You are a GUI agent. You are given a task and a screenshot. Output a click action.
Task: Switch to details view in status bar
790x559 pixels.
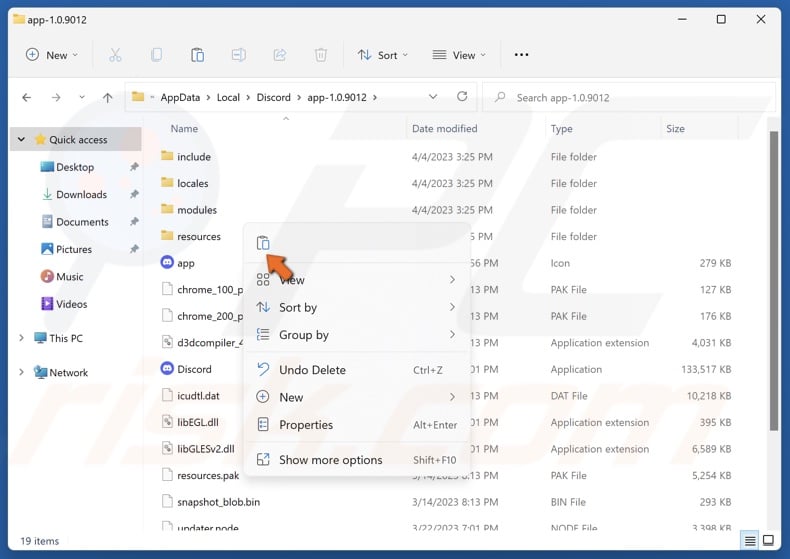[750, 541]
